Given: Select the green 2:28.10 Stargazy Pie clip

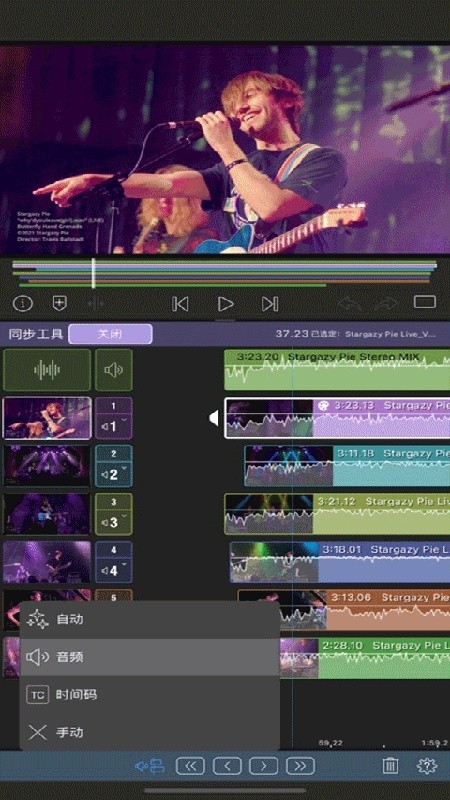Looking at the screenshot, I should point(365,658).
